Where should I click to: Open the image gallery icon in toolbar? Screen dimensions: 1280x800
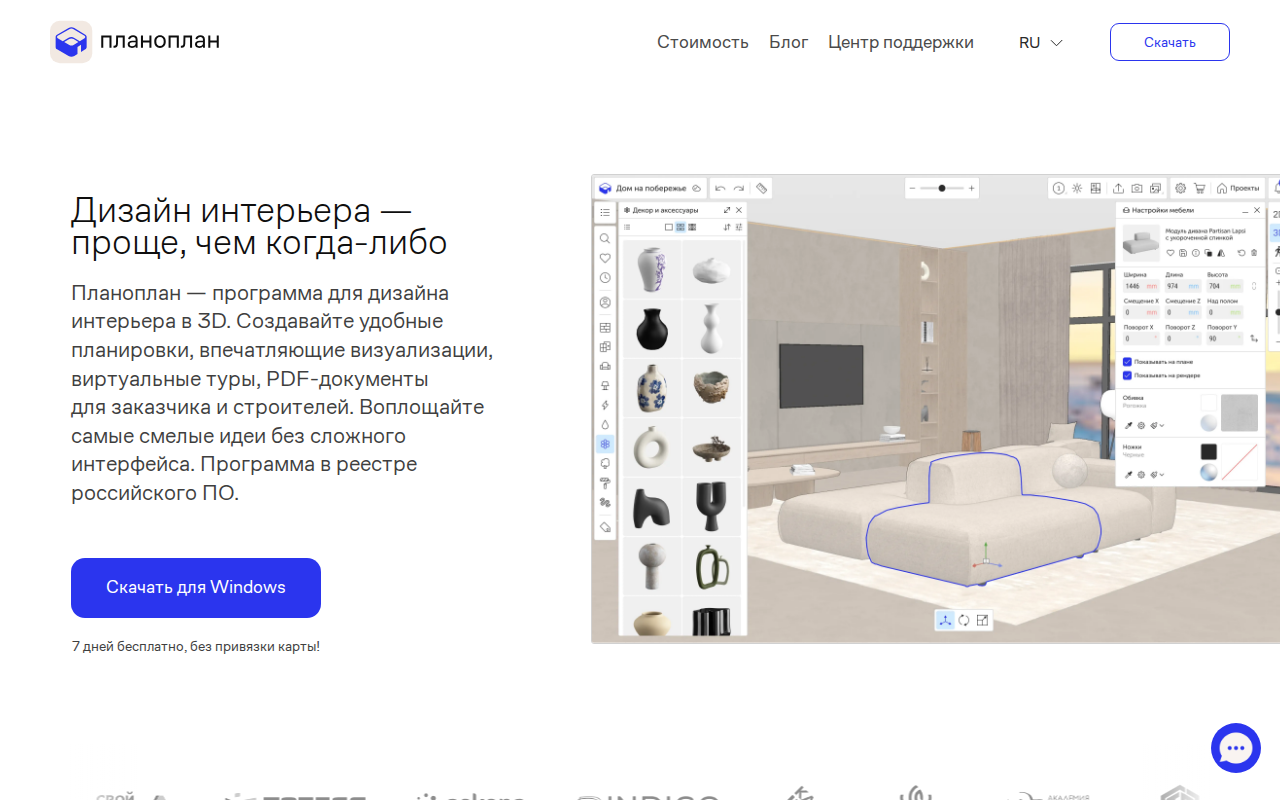(1155, 188)
